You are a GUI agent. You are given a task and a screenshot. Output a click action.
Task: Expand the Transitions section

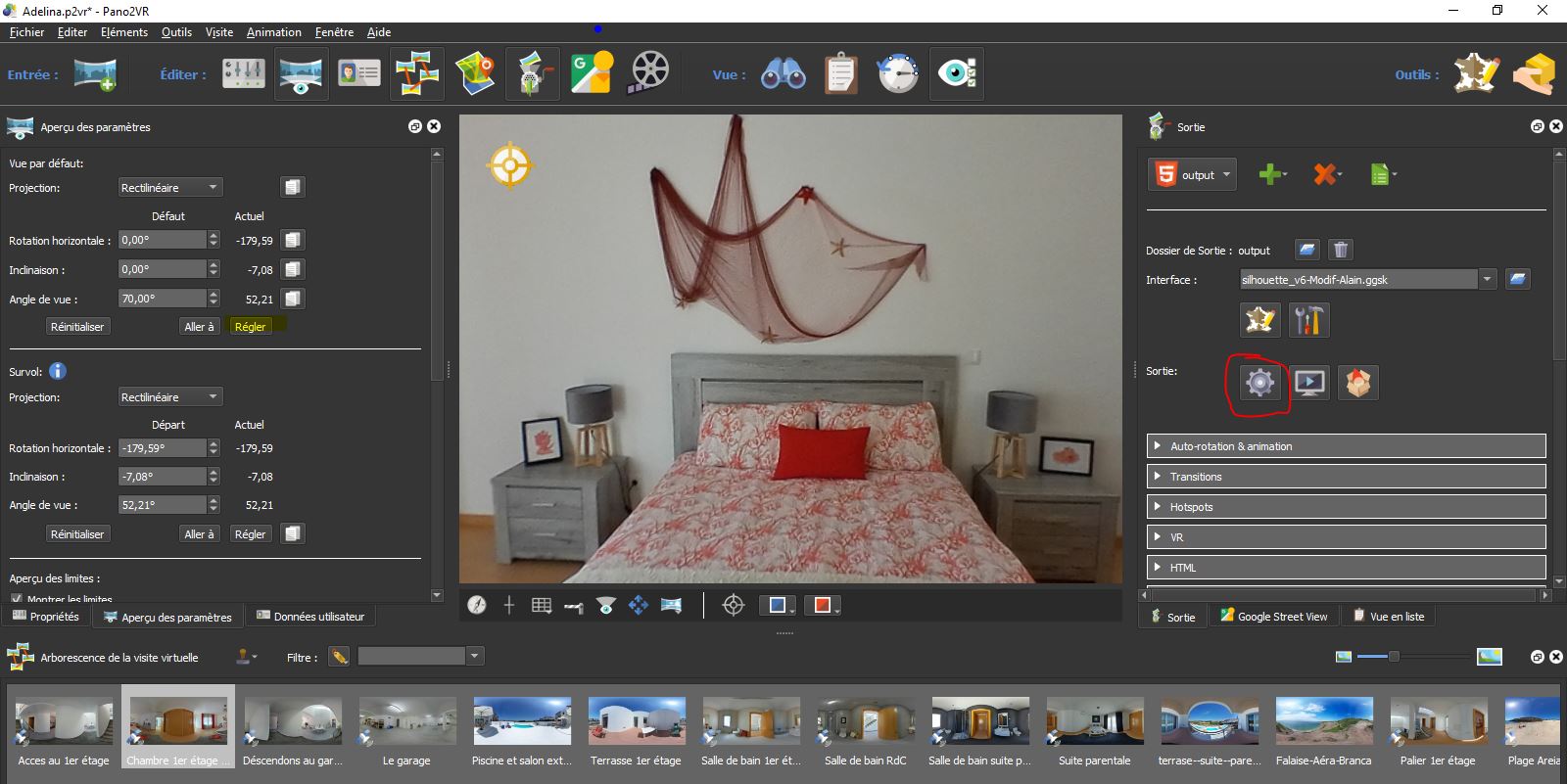pos(1346,476)
